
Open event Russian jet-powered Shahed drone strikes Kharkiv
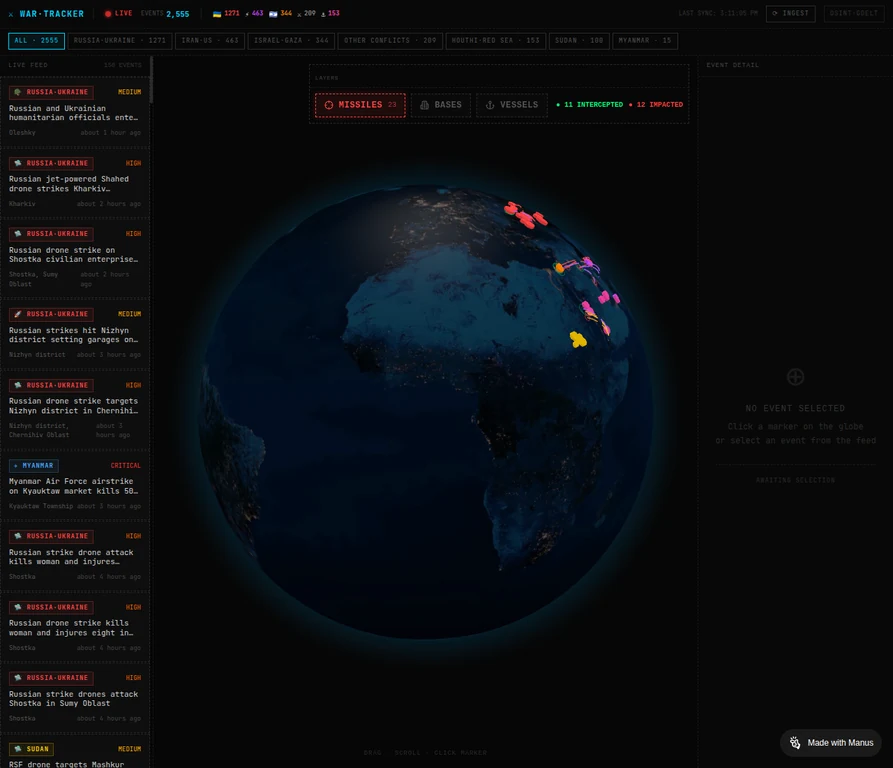point(75,183)
